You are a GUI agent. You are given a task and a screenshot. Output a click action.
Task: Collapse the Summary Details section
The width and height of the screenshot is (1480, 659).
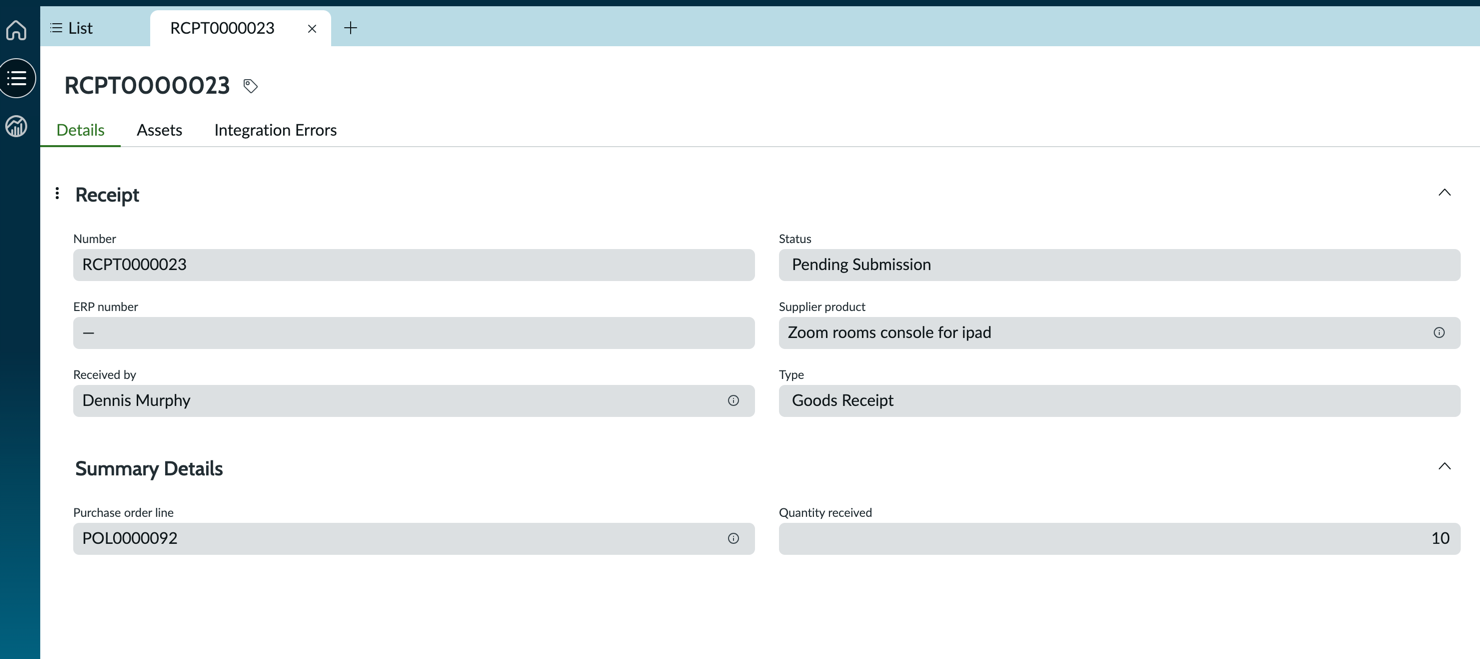click(x=1444, y=467)
